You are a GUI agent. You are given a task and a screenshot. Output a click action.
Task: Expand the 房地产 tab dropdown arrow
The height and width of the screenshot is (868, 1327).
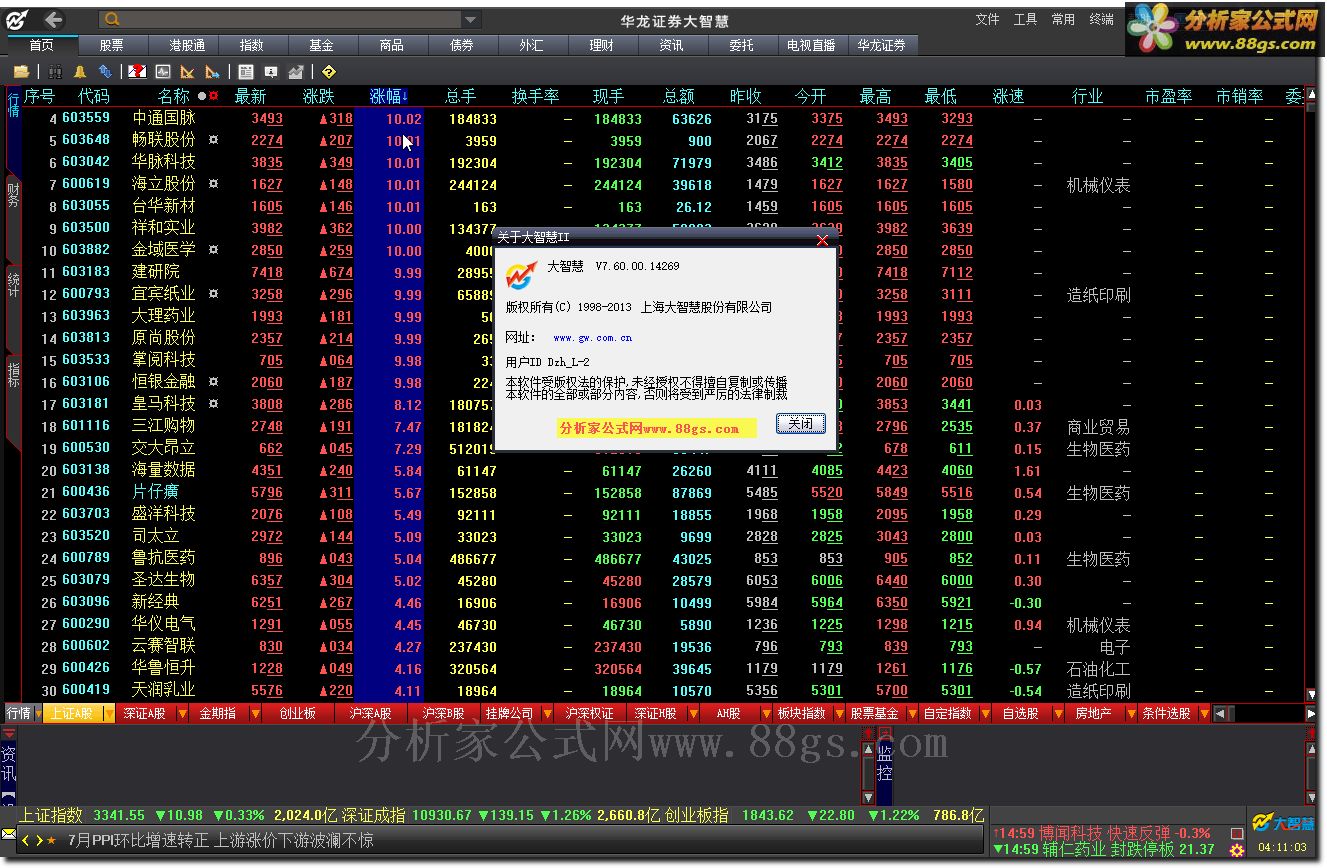(x=1131, y=714)
